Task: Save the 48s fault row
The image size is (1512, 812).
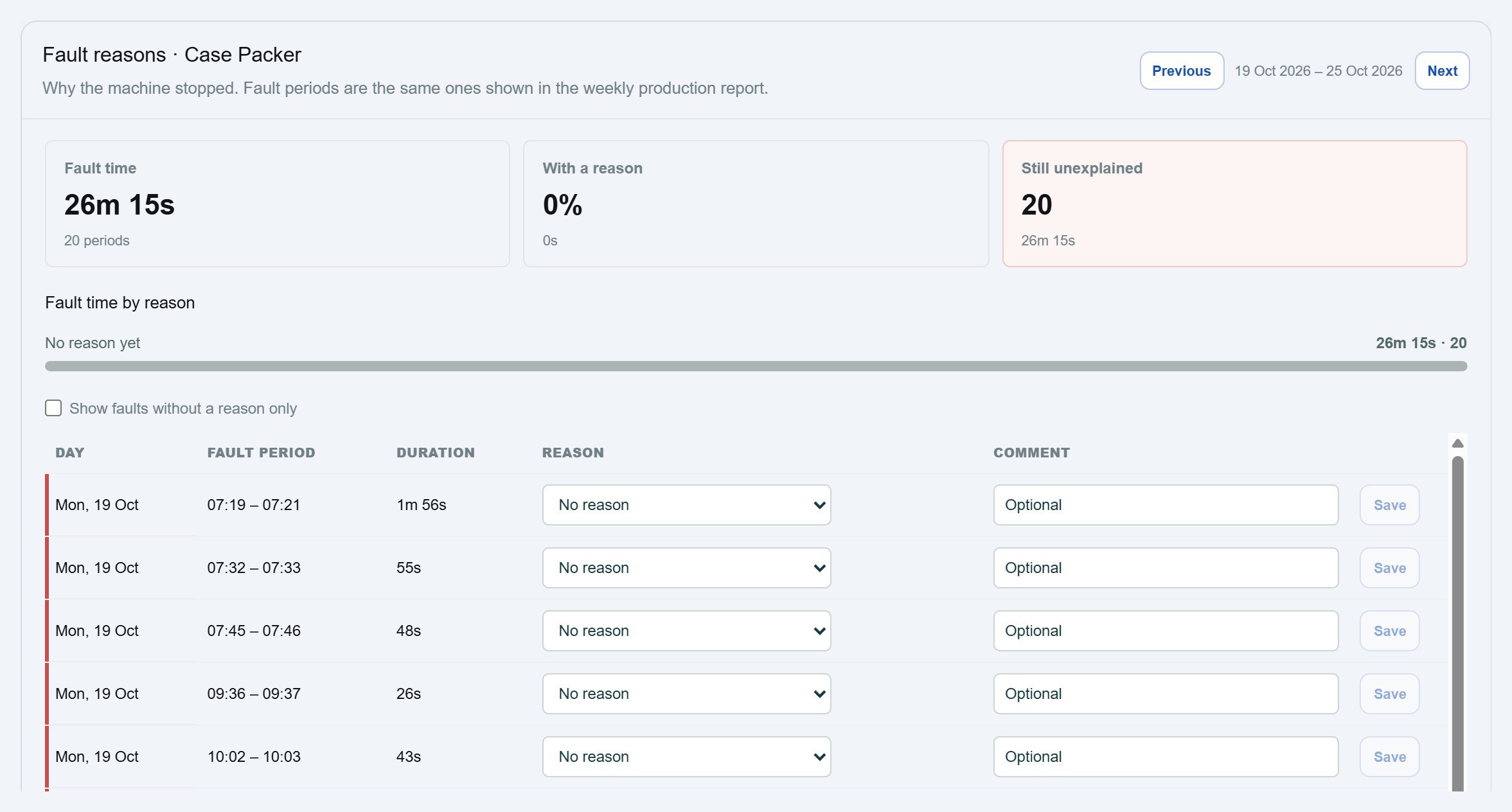Action: coord(1389,631)
